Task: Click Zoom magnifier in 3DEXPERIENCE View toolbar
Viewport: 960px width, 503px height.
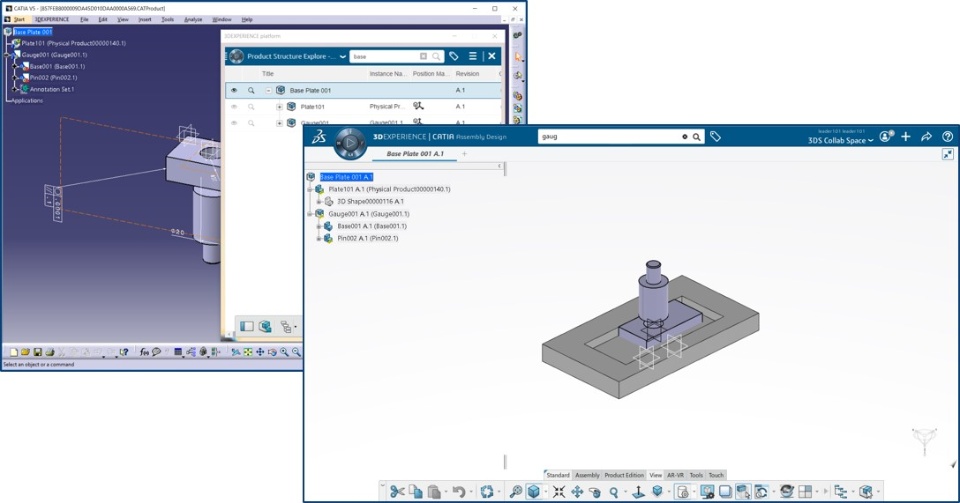Action: point(614,492)
